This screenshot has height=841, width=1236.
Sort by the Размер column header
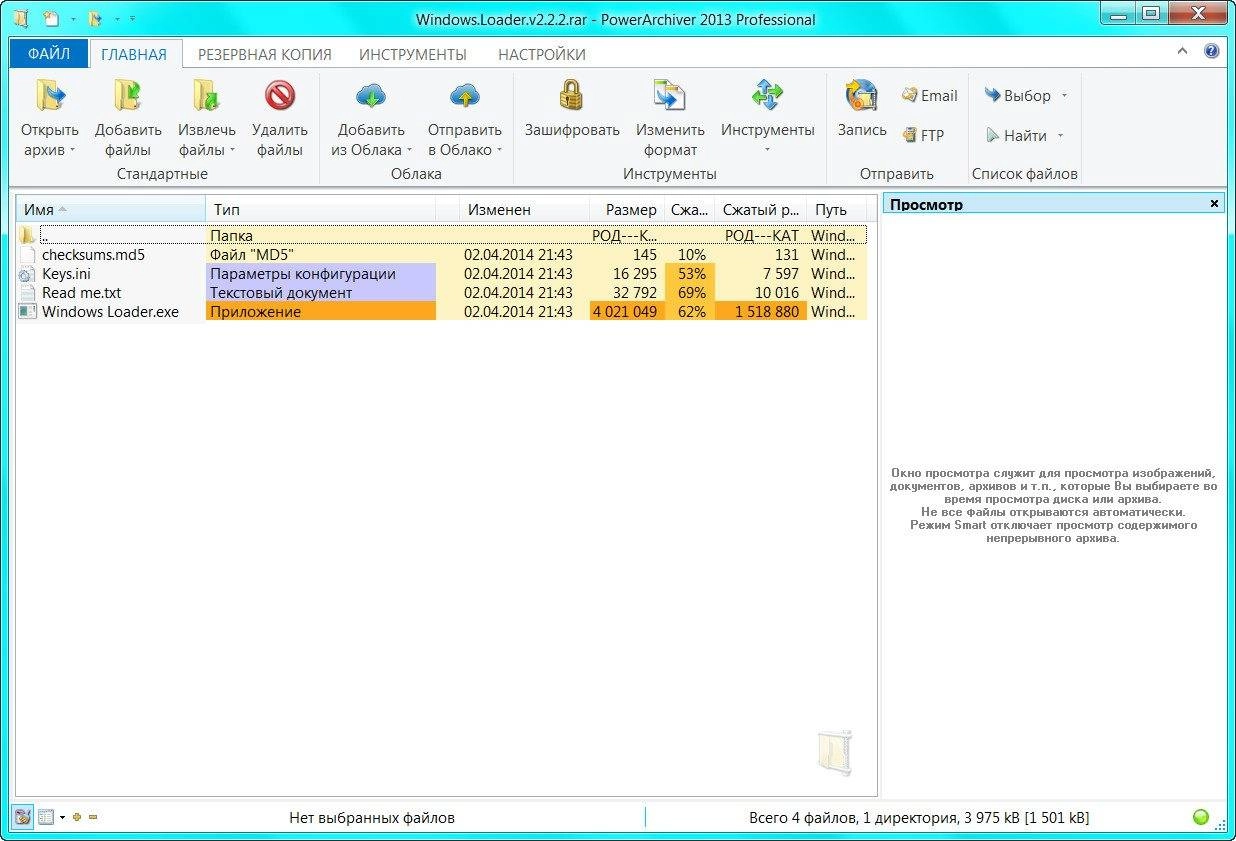coord(626,210)
